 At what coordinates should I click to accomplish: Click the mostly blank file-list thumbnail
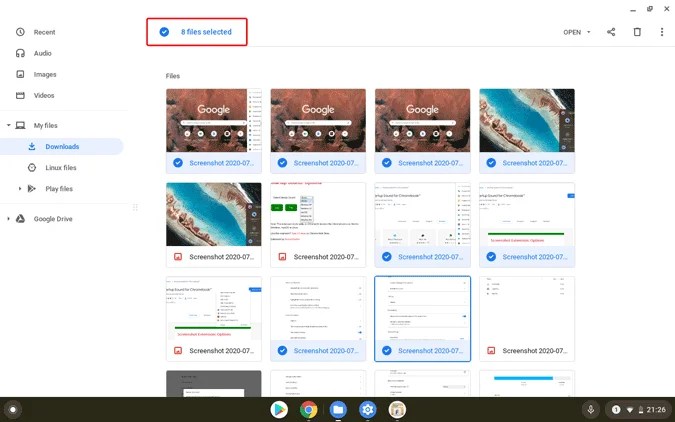(x=527, y=308)
